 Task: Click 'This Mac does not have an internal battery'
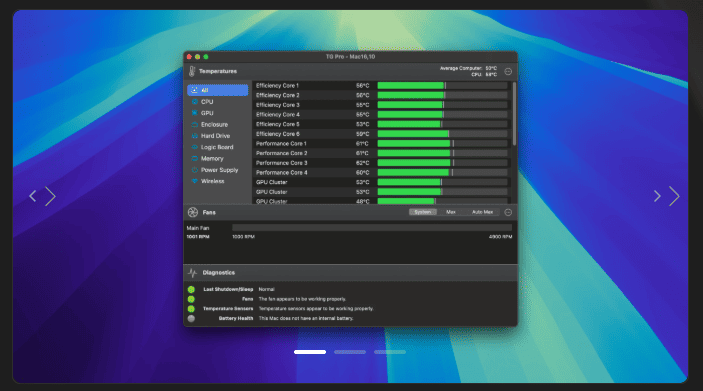306,318
